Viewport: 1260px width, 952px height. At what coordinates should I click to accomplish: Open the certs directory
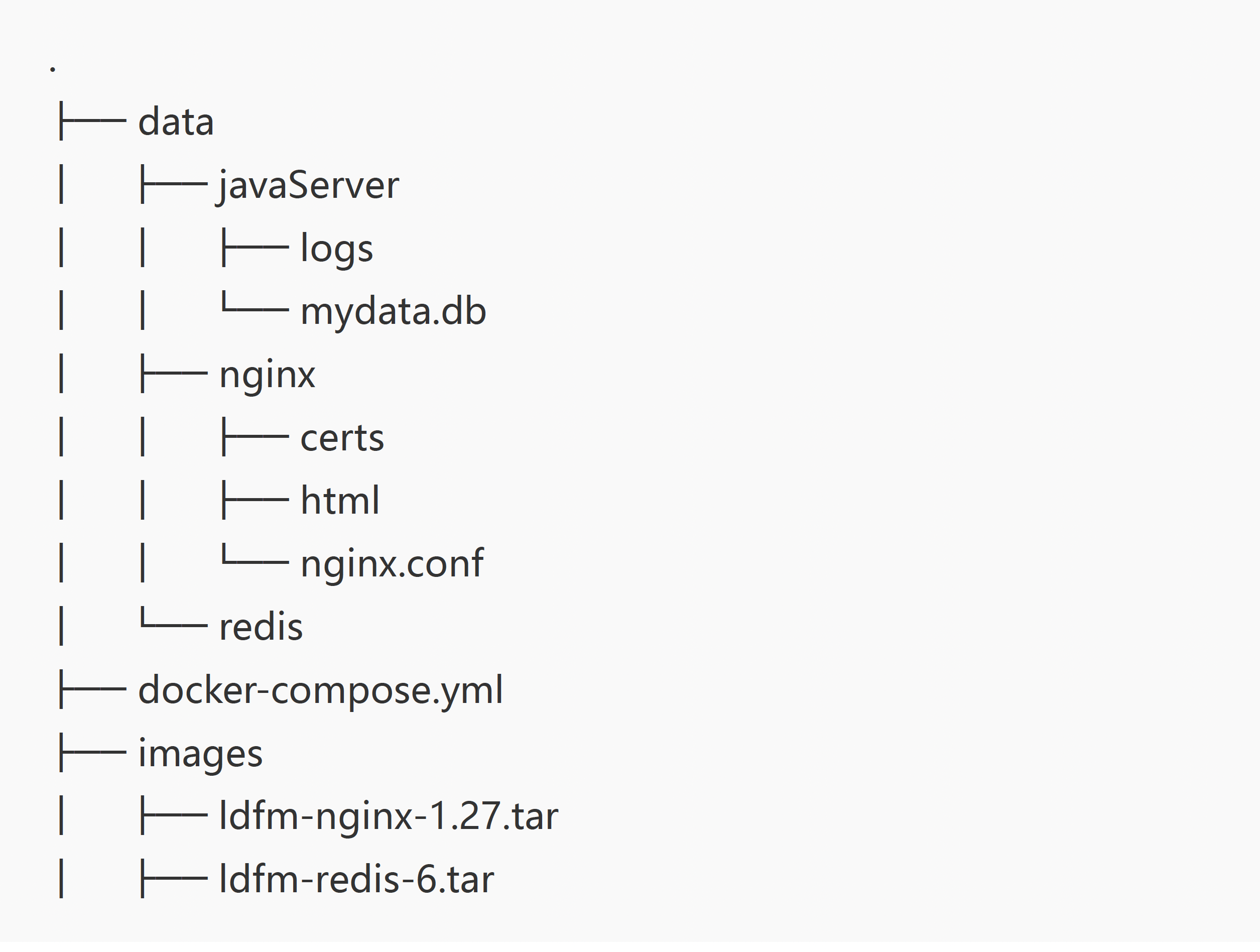point(342,438)
